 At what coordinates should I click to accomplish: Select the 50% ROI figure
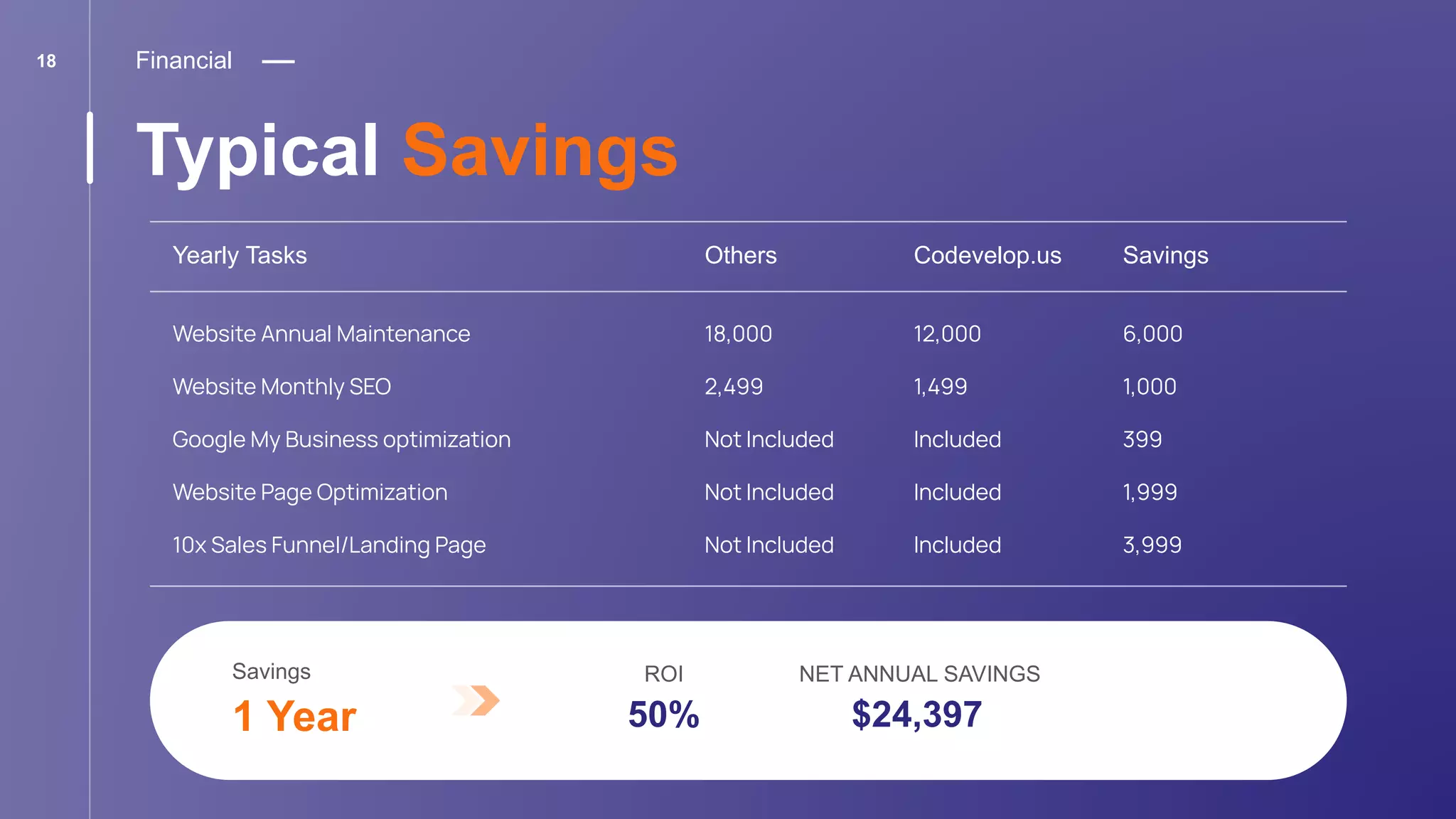point(663,714)
